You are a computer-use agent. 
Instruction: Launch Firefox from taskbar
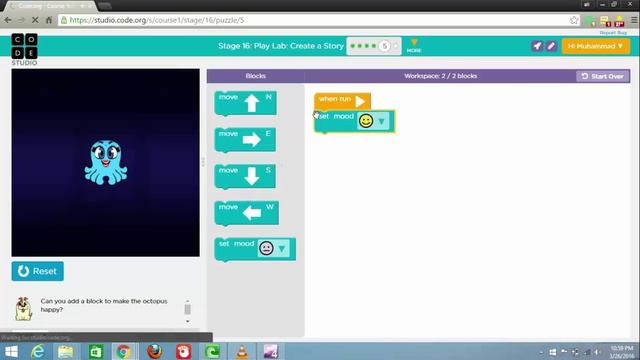coord(154,351)
